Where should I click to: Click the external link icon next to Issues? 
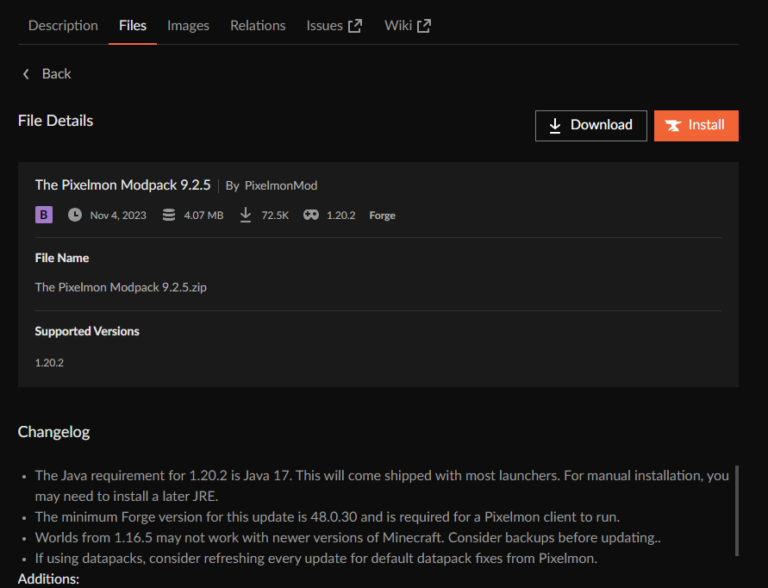click(x=355, y=26)
